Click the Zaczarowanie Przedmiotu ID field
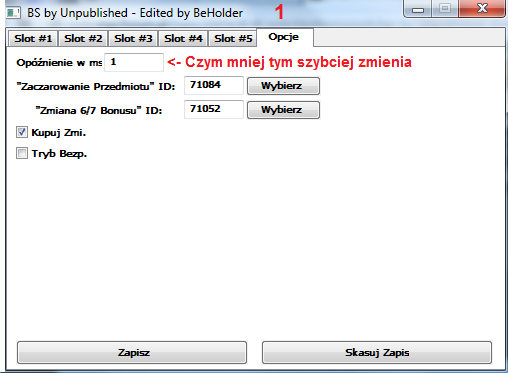Image resolution: width=508 pixels, height=373 pixels. (x=214, y=85)
